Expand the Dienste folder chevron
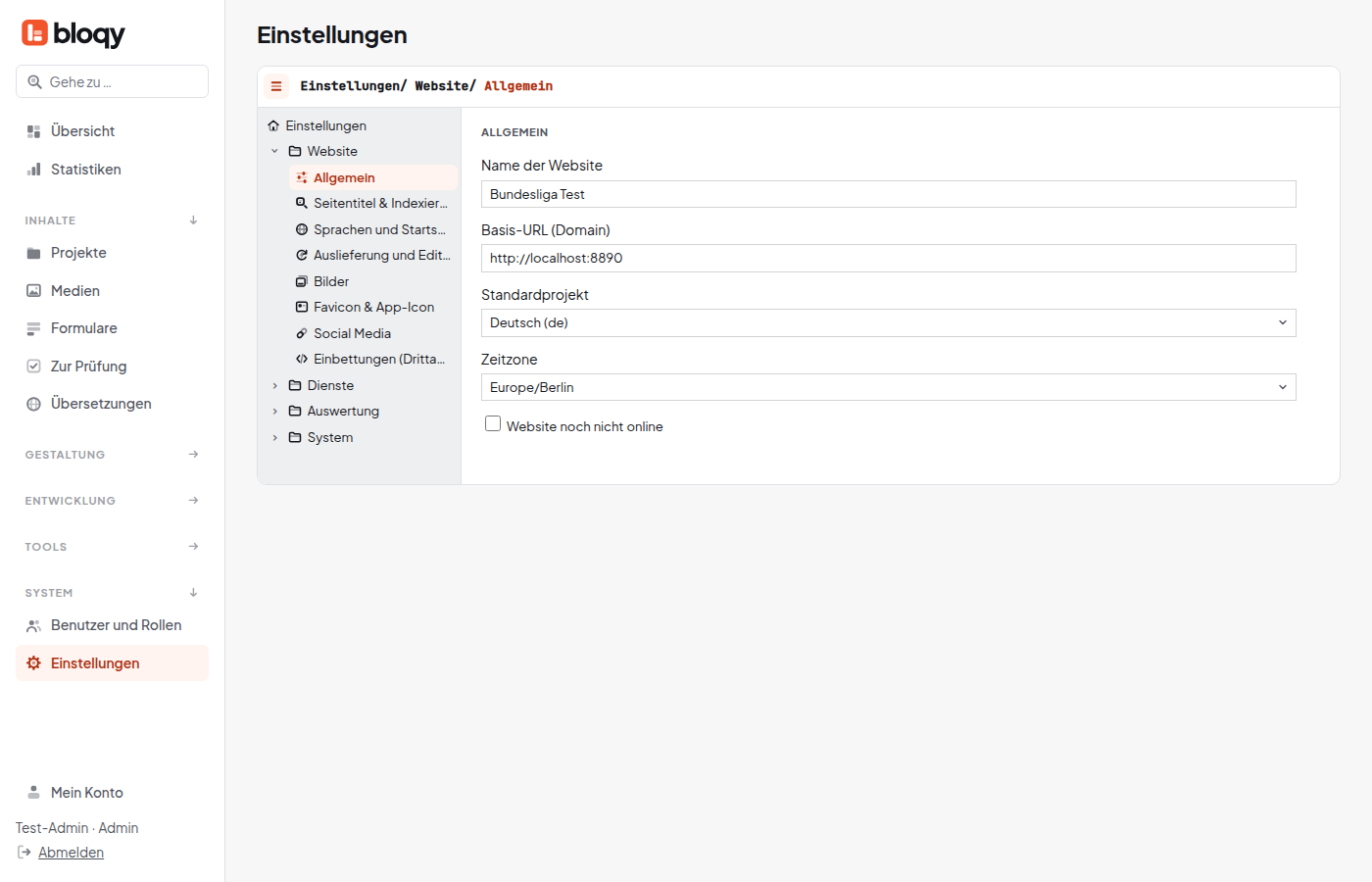 (x=274, y=385)
